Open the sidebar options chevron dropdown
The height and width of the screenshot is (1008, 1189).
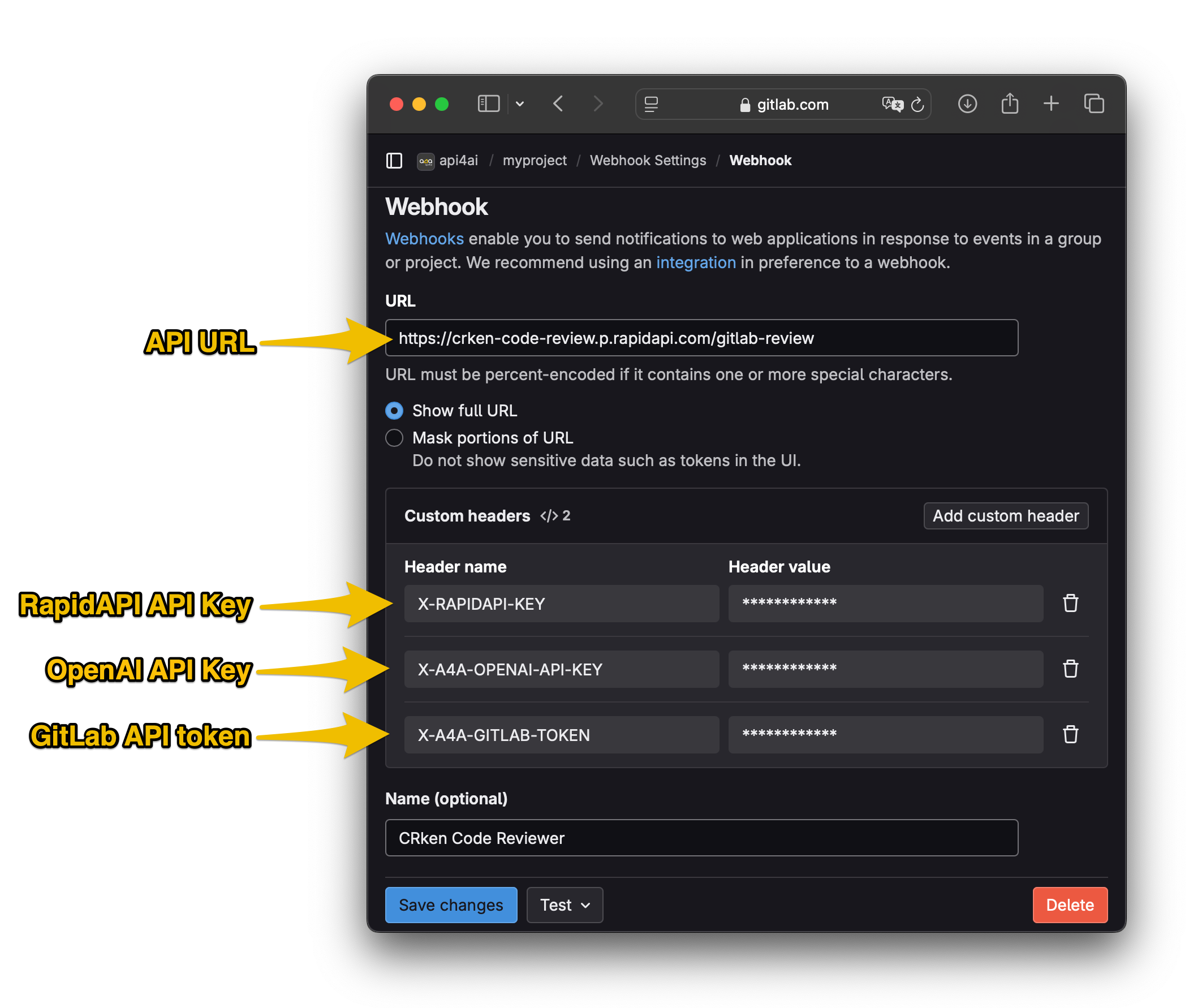519,104
